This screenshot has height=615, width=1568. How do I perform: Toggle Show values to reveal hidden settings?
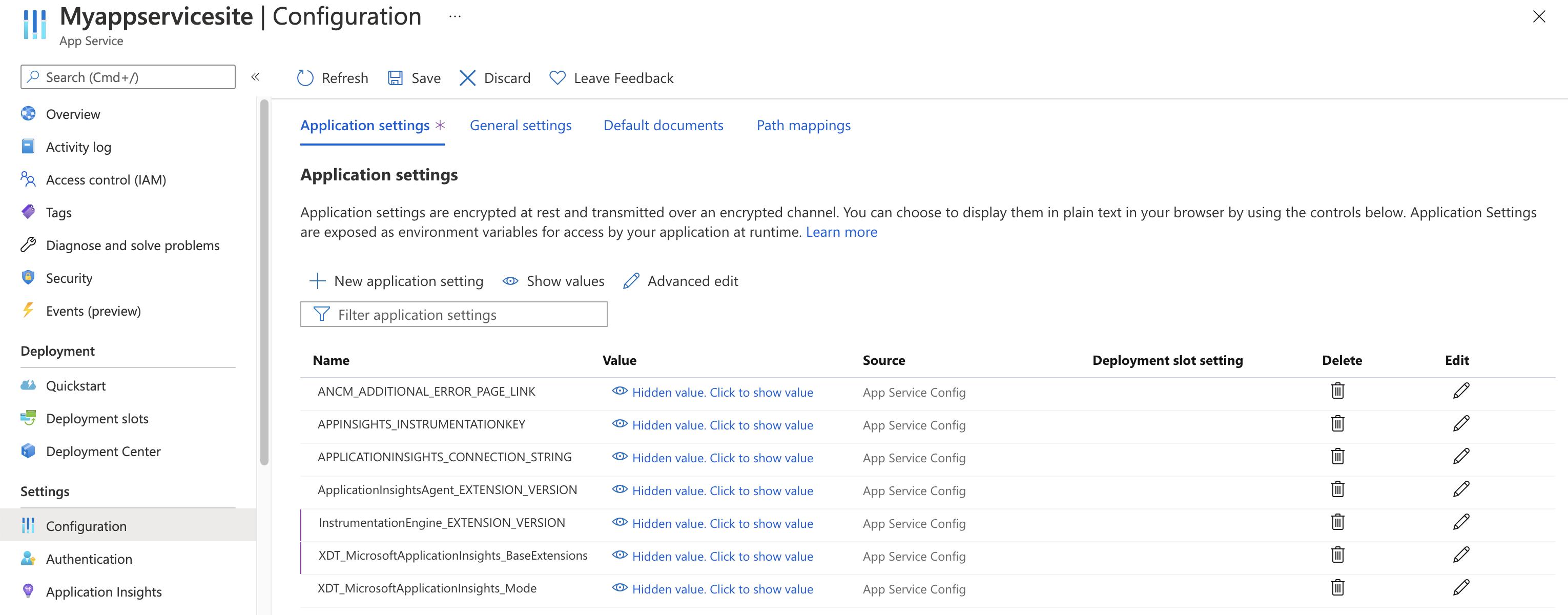click(x=554, y=280)
